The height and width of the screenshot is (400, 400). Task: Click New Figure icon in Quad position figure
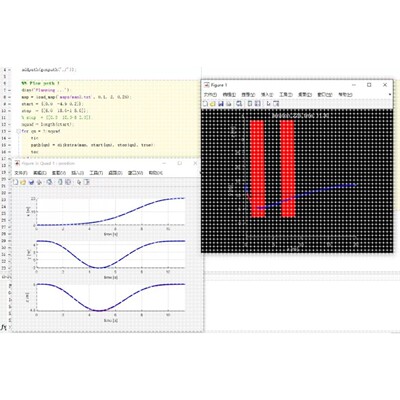(16, 182)
